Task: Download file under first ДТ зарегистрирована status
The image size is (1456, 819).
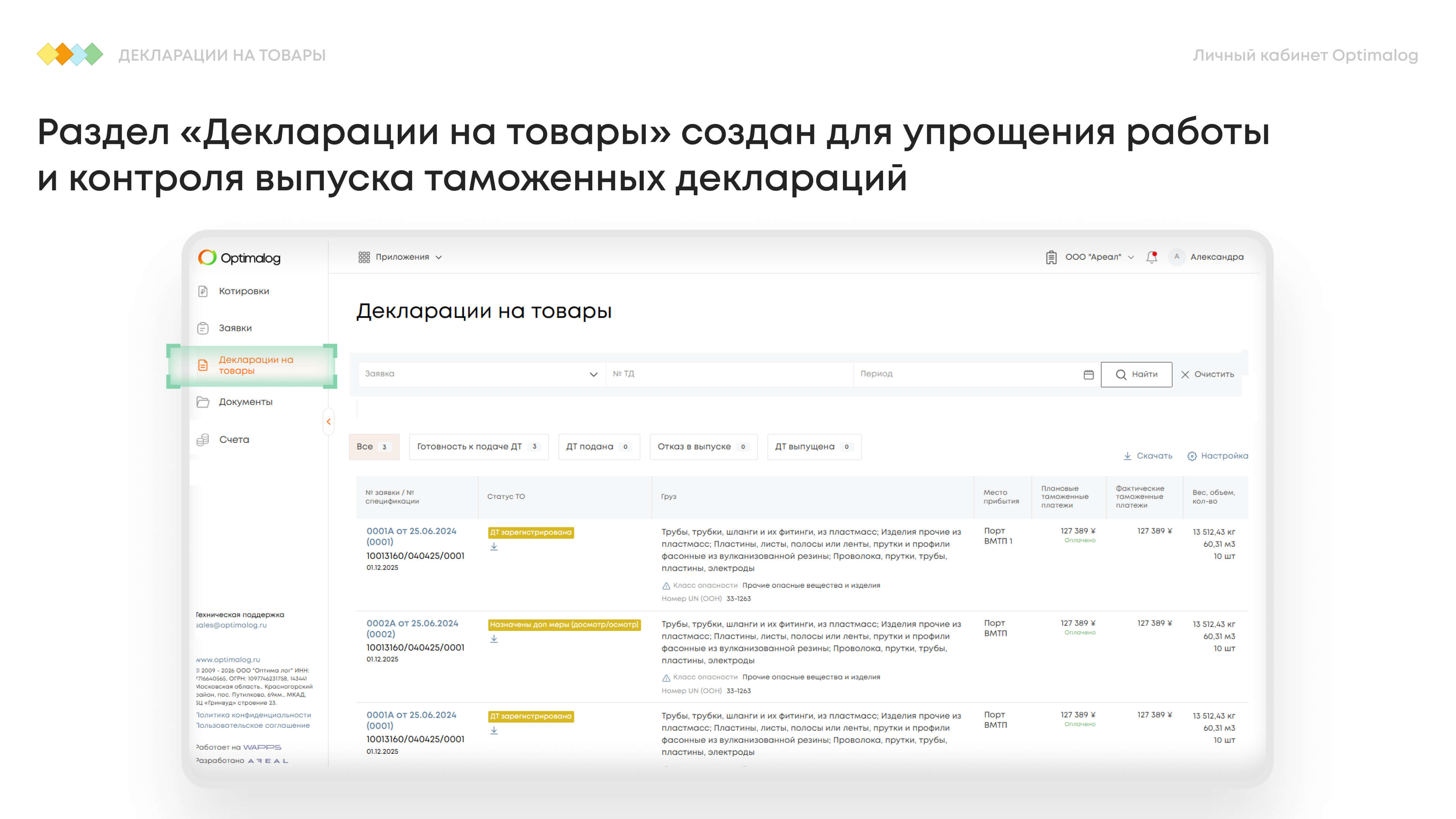Action: pyautogui.click(x=494, y=546)
